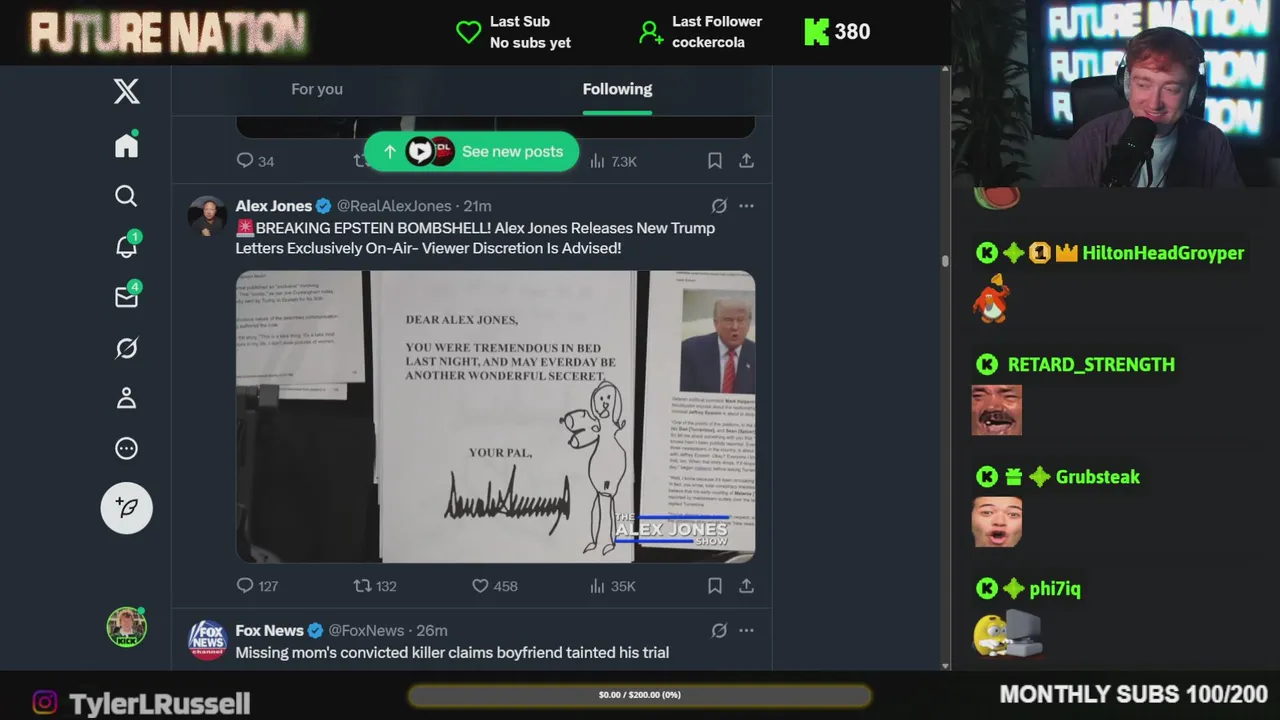Compose a new post with feather button
Image resolution: width=1280 pixels, height=720 pixels.
tap(126, 507)
